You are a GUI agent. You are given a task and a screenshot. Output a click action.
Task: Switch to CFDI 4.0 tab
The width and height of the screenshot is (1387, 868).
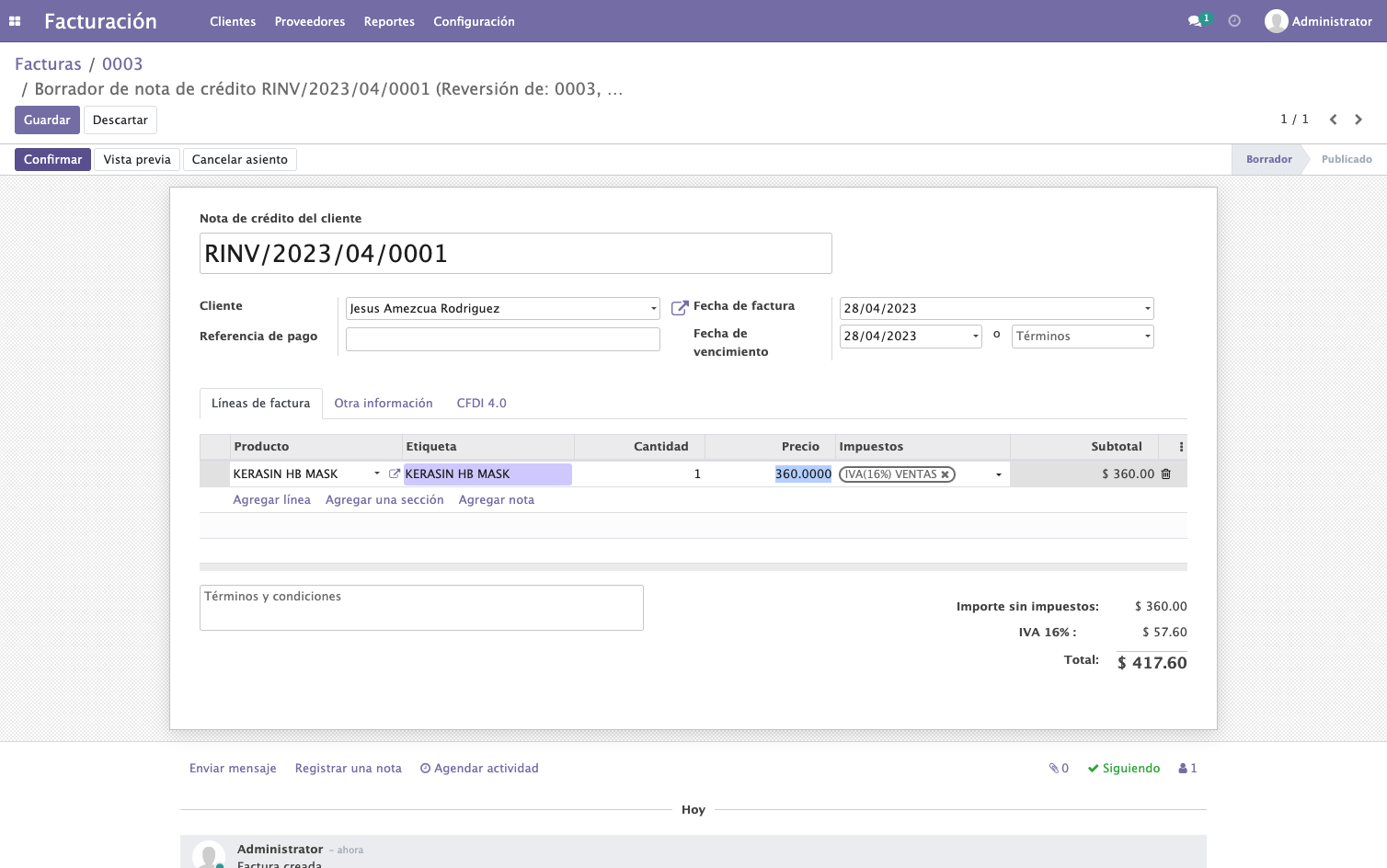tap(482, 404)
